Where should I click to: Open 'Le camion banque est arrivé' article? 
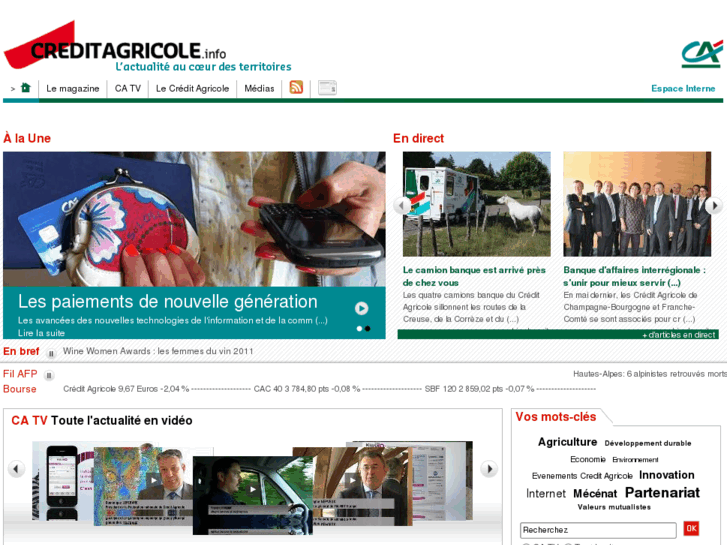click(474, 276)
